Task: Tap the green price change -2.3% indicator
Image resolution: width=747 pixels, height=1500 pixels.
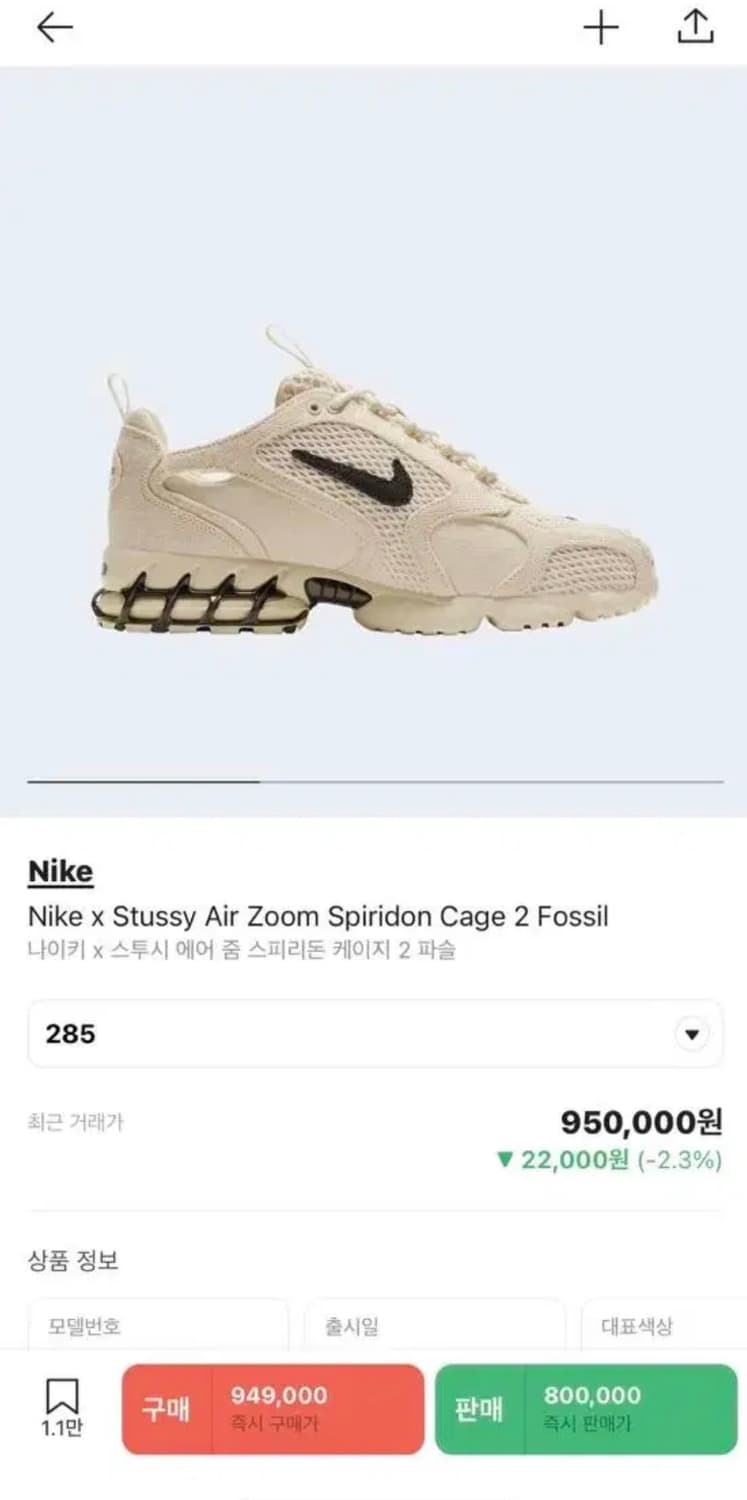Action: click(609, 1160)
